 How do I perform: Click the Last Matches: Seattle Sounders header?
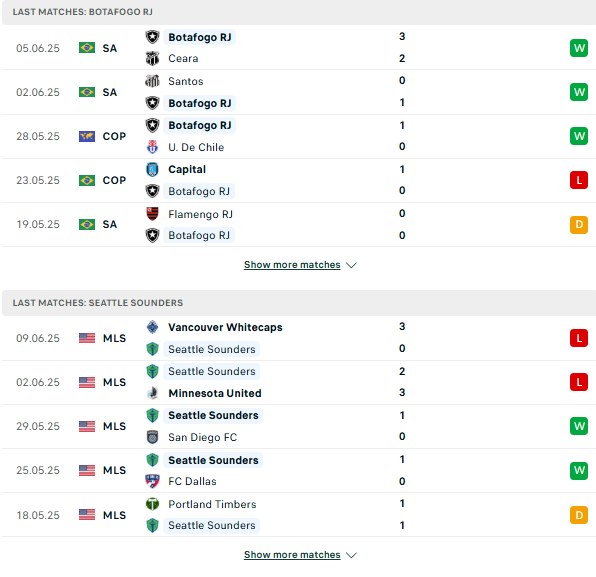tap(299, 303)
